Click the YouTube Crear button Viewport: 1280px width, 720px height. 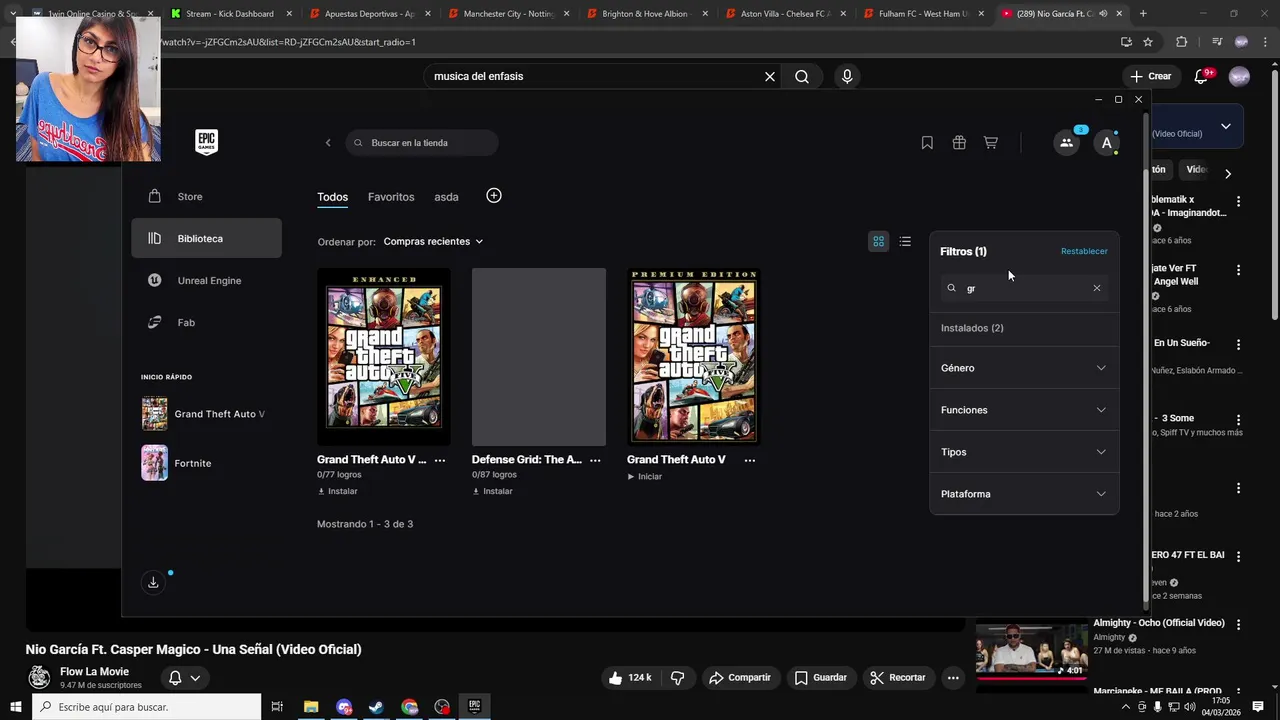[1151, 76]
